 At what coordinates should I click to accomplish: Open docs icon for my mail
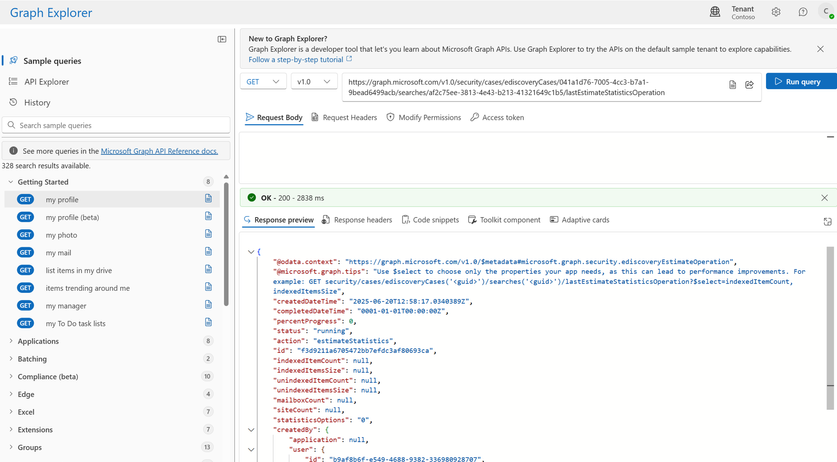tap(208, 252)
